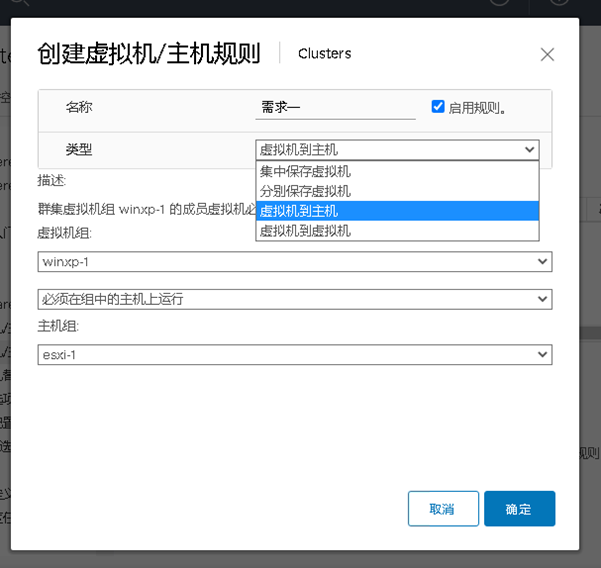Image resolution: width=601 pixels, height=568 pixels.
Task: Open the 必须在组中的主机上运行 dropdown
Action: pyautogui.click(x=295, y=299)
